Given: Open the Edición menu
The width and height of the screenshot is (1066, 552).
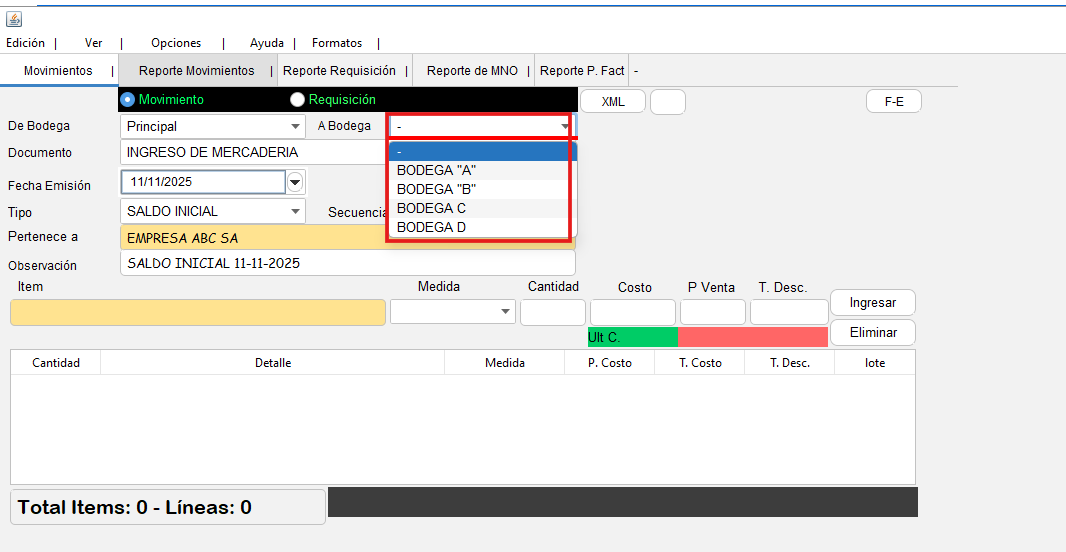Looking at the screenshot, I should (26, 43).
